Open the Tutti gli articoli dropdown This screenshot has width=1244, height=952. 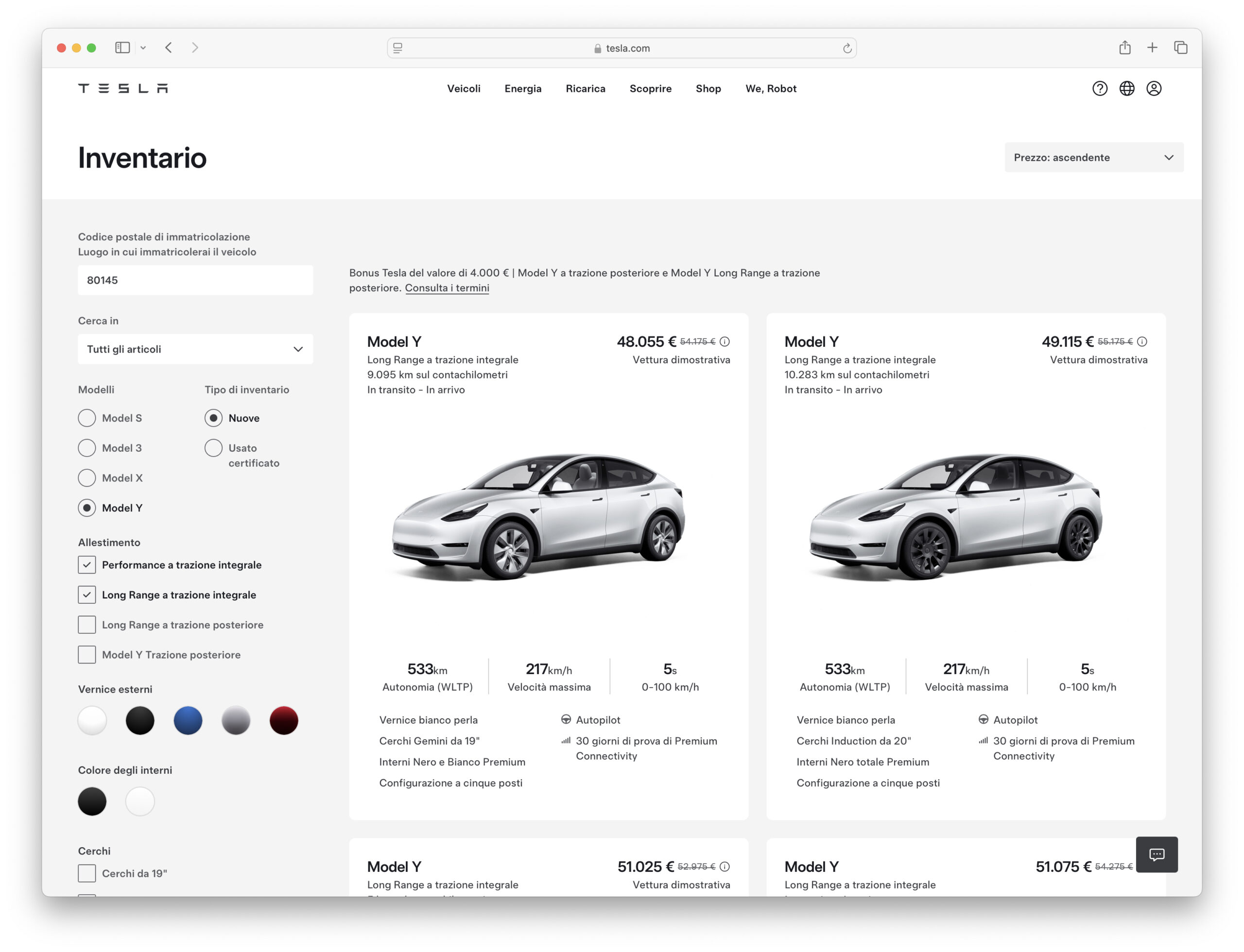(x=195, y=349)
